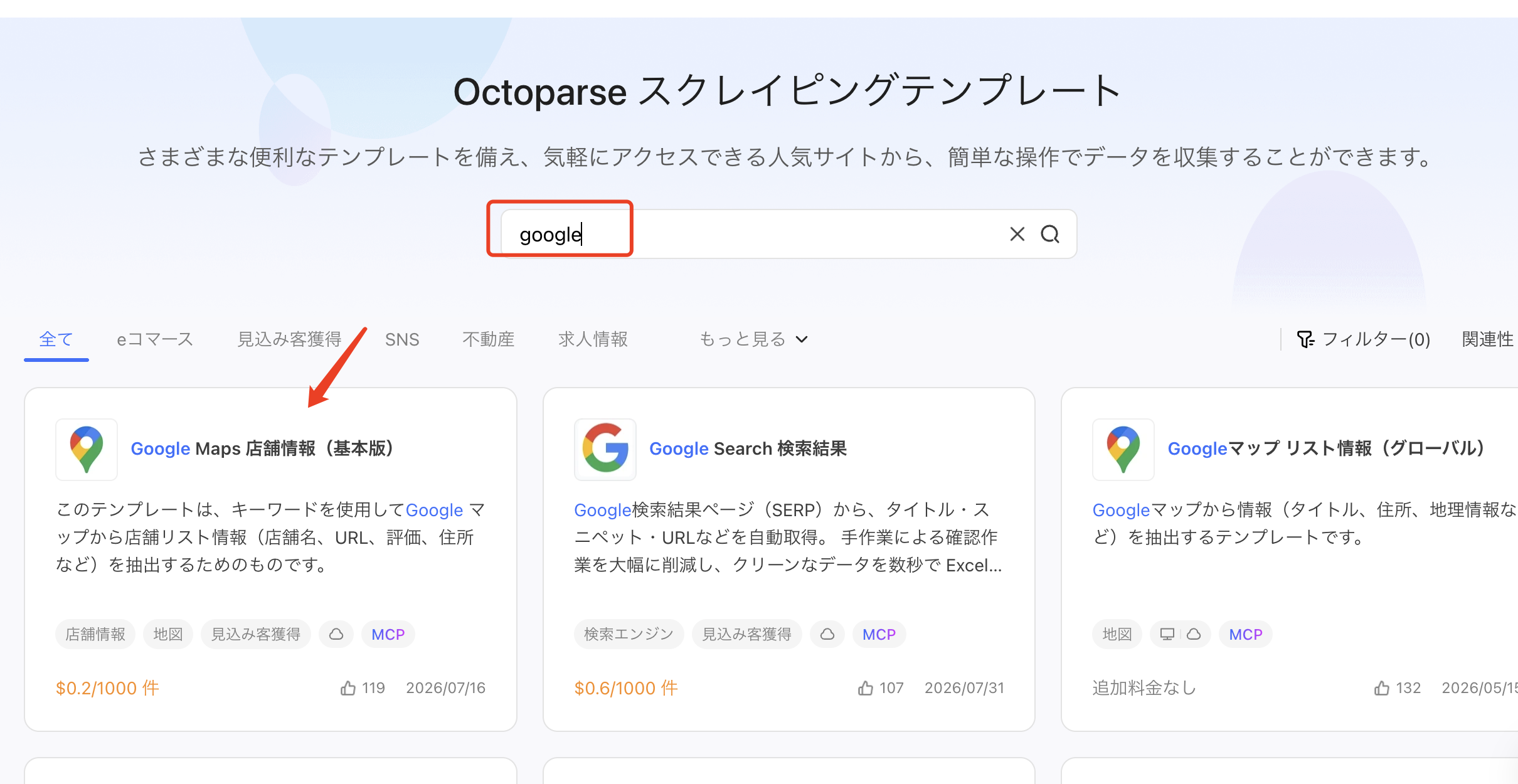1518x784 pixels.
Task: Click 見込み客獲得 tag on Google Search card
Action: tap(746, 634)
